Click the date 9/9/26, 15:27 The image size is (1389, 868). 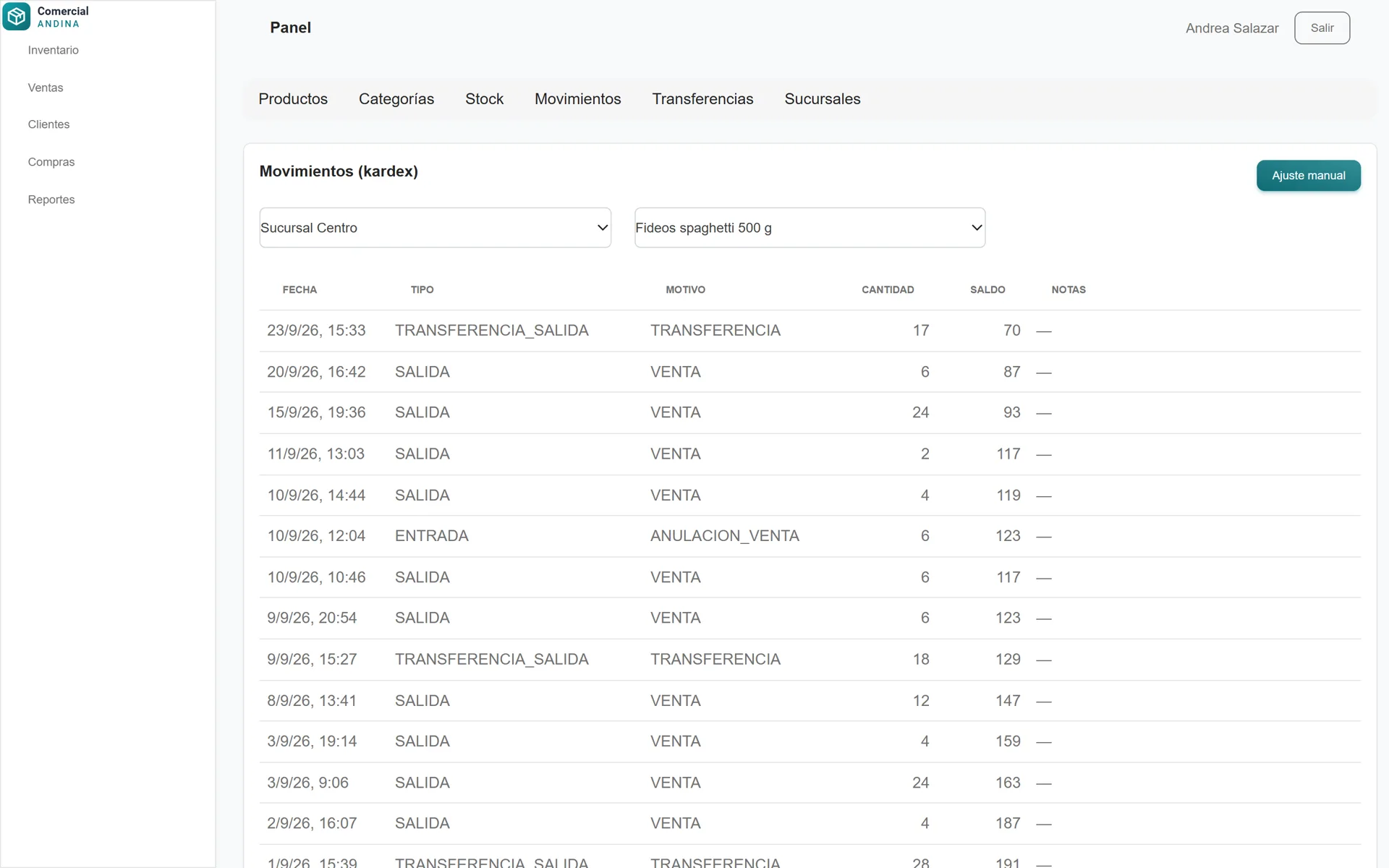pos(312,660)
